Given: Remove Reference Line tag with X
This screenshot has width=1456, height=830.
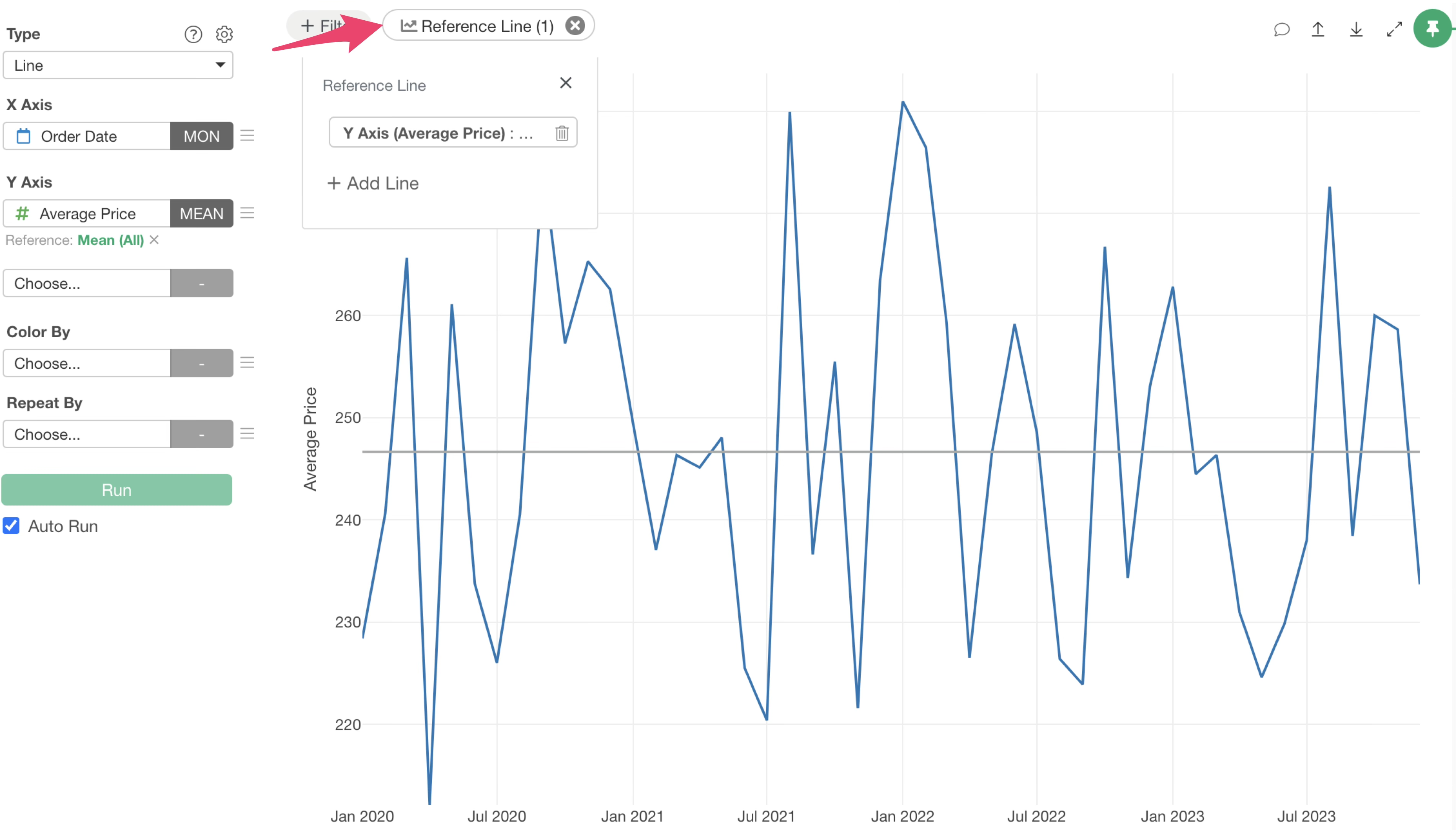Looking at the screenshot, I should coord(575,26).
